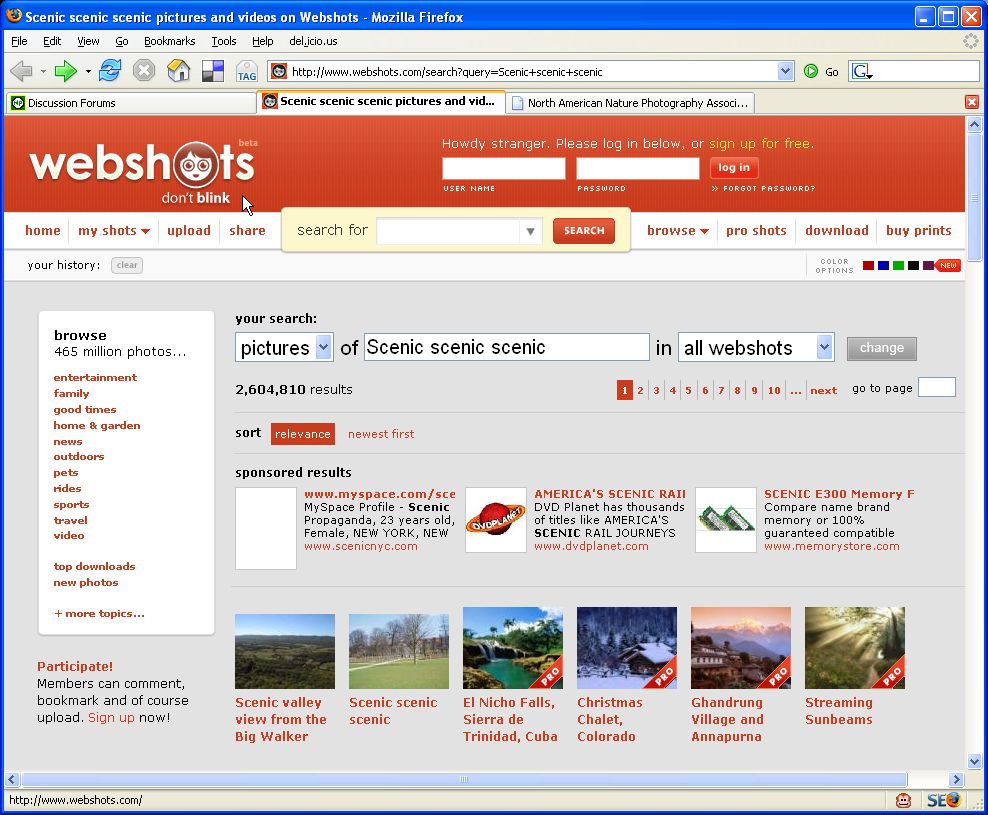Viewport: 988px width, 815px height.
Task: Click the Webshots logo
Action: [x=143, y=171]
